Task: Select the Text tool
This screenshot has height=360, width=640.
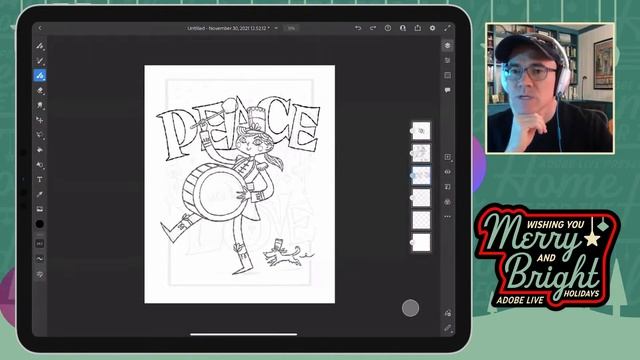Action: tap(40, 180)
